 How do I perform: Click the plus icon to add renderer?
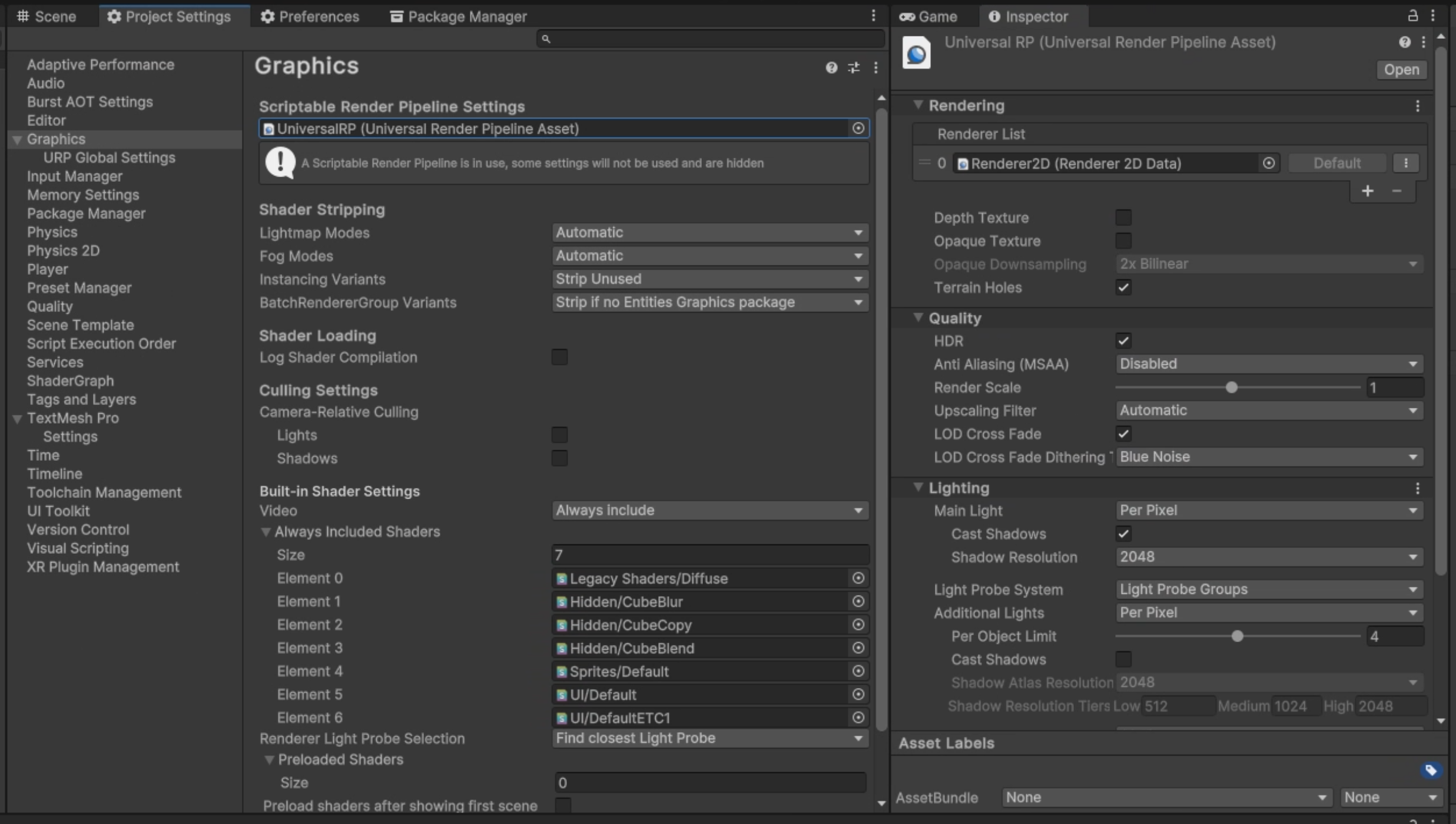(x=1367, y=191)
